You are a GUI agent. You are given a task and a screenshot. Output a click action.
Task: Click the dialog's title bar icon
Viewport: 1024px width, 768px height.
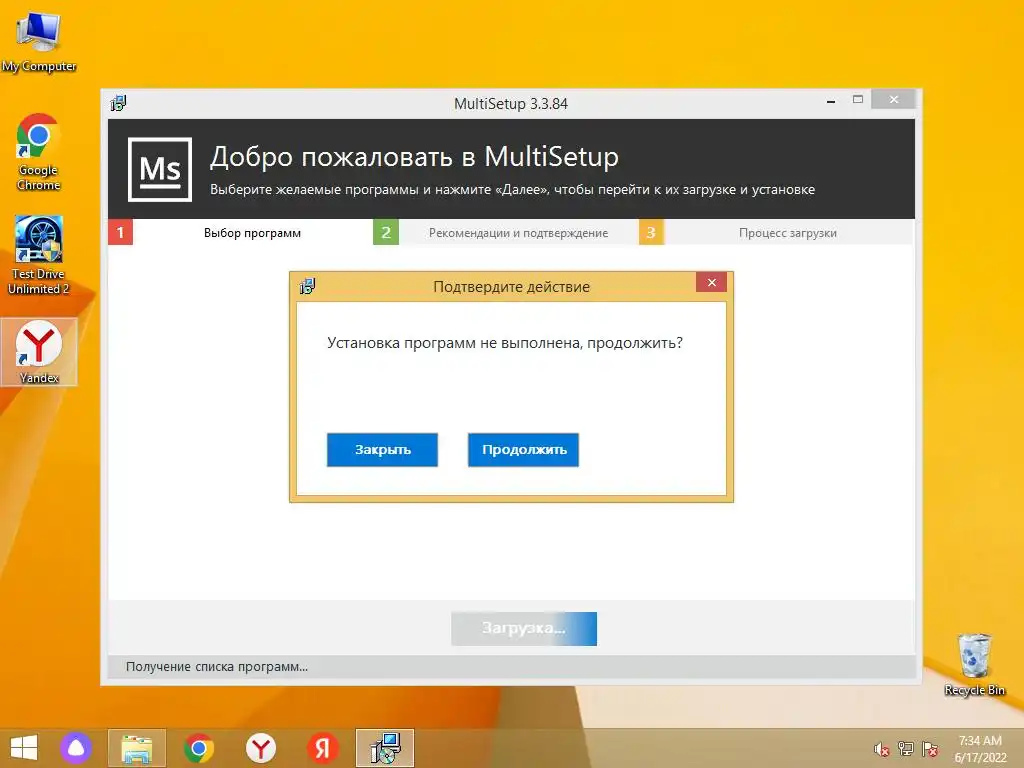pos(307,286)
